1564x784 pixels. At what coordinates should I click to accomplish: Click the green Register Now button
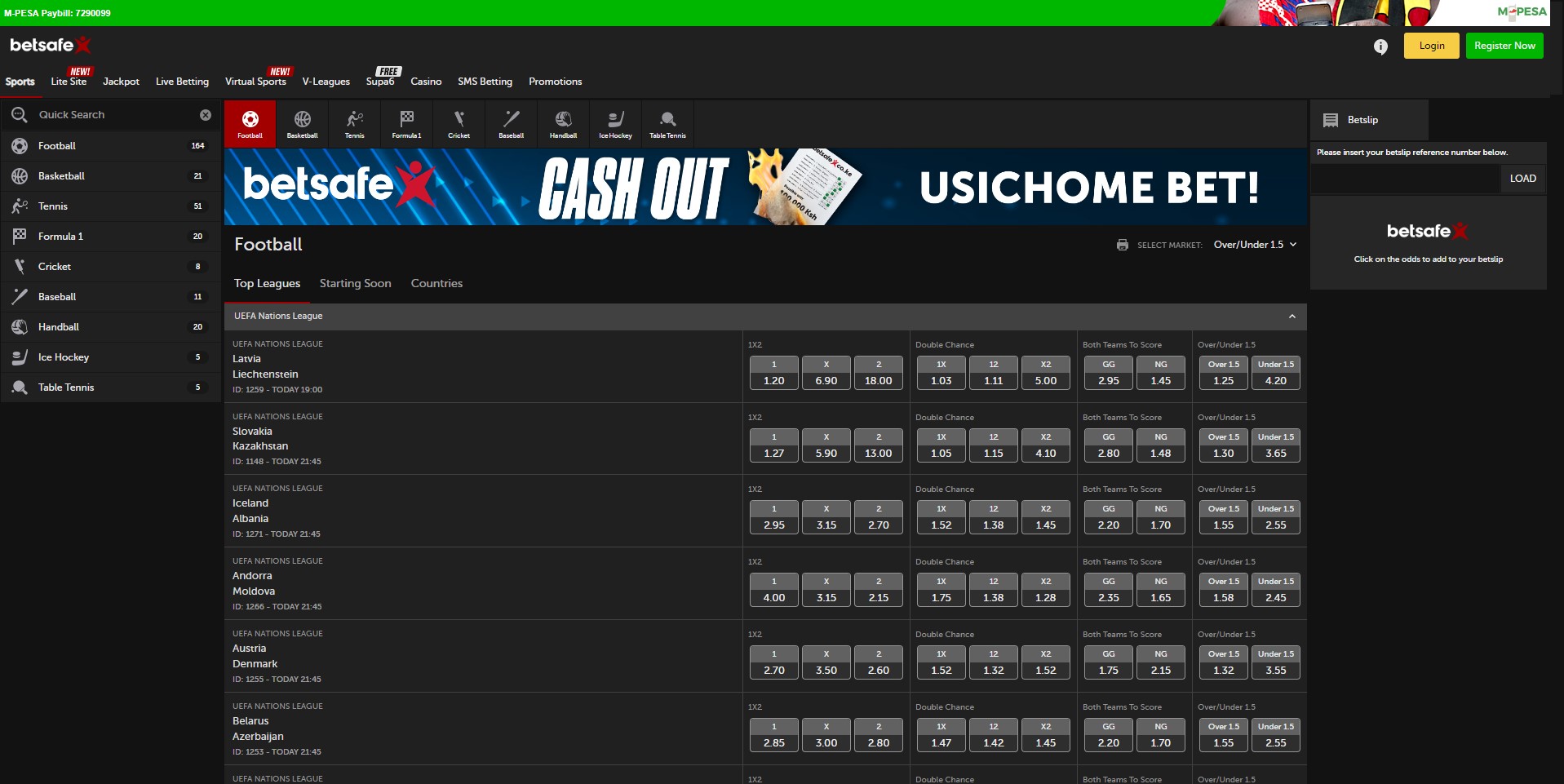pos(1504,46)
